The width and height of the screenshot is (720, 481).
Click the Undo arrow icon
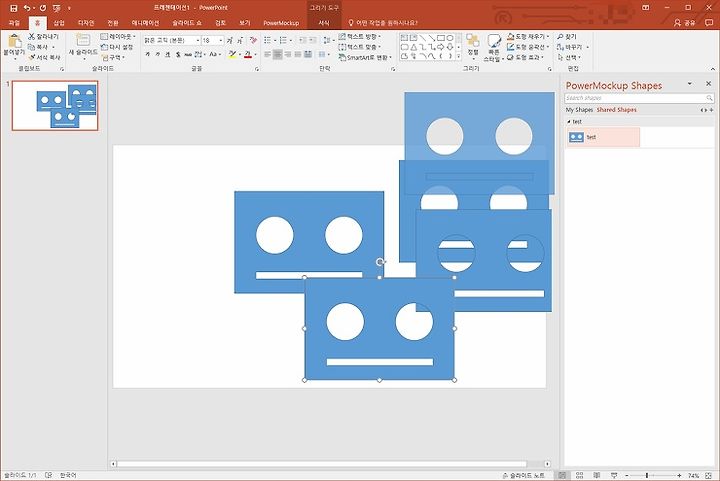coord(27,8)
